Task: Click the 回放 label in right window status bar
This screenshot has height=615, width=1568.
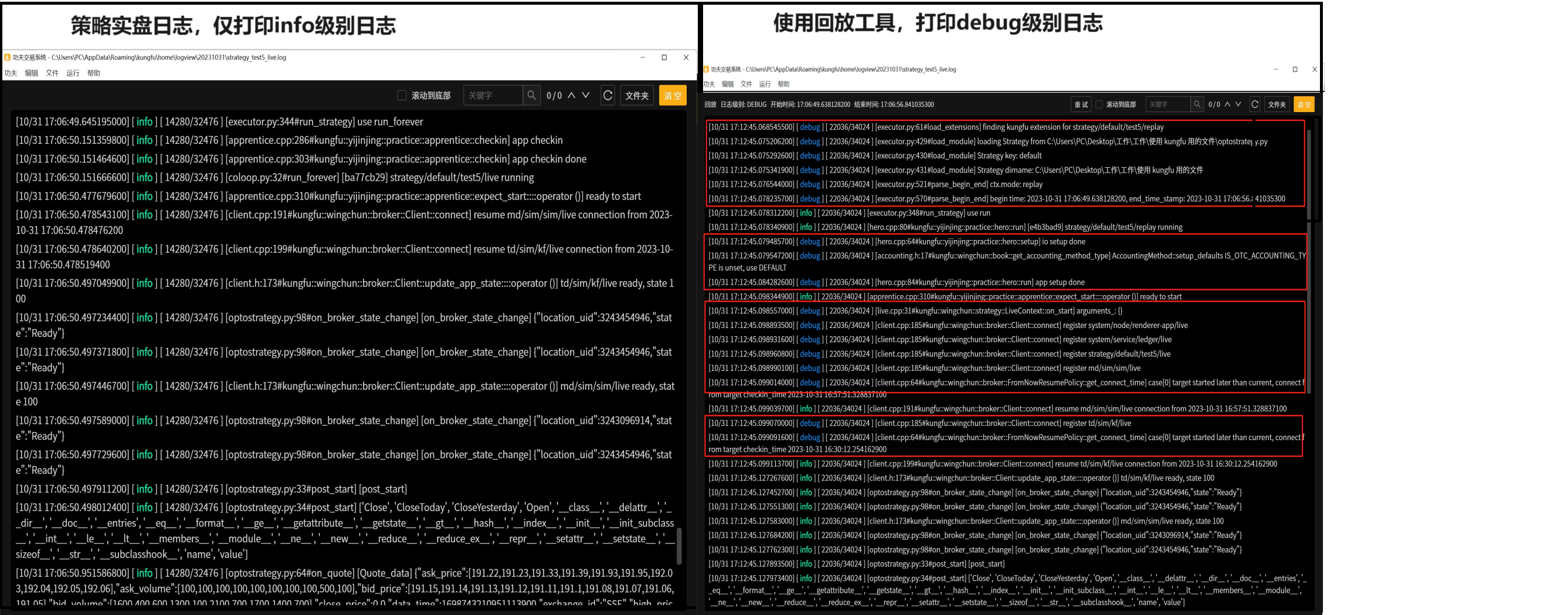Action: [710, 104]
